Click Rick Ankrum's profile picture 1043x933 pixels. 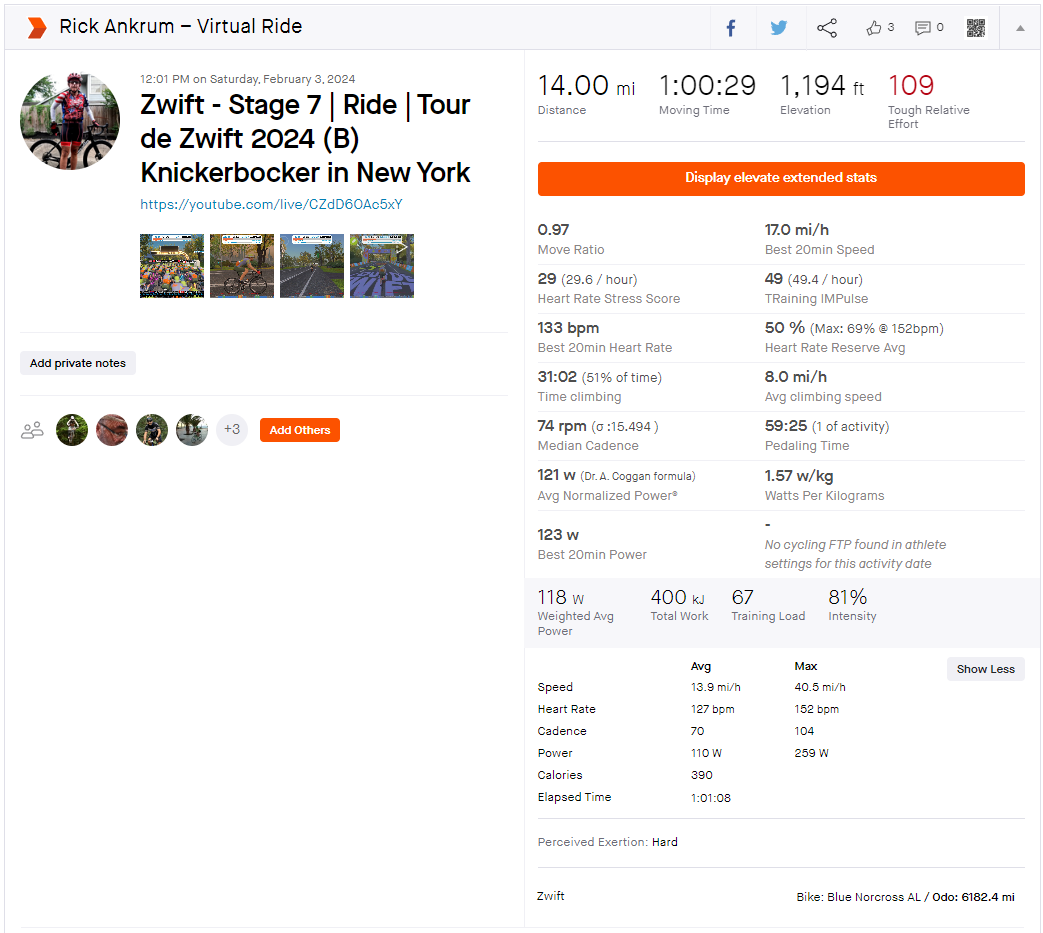click(71, 121)
